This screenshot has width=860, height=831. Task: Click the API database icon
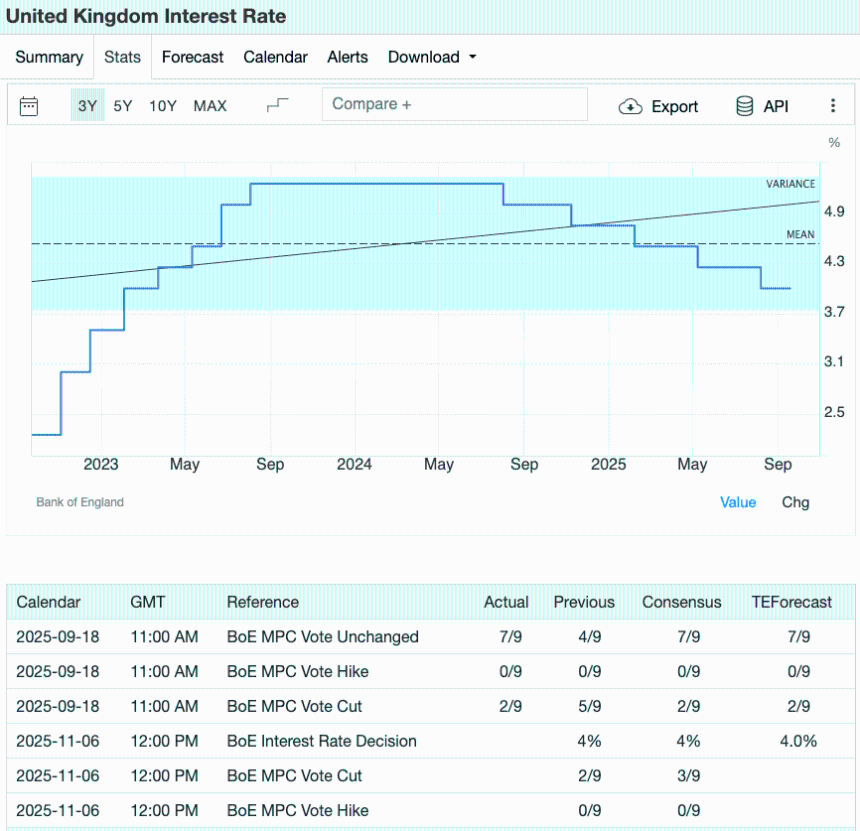[745, 106]
